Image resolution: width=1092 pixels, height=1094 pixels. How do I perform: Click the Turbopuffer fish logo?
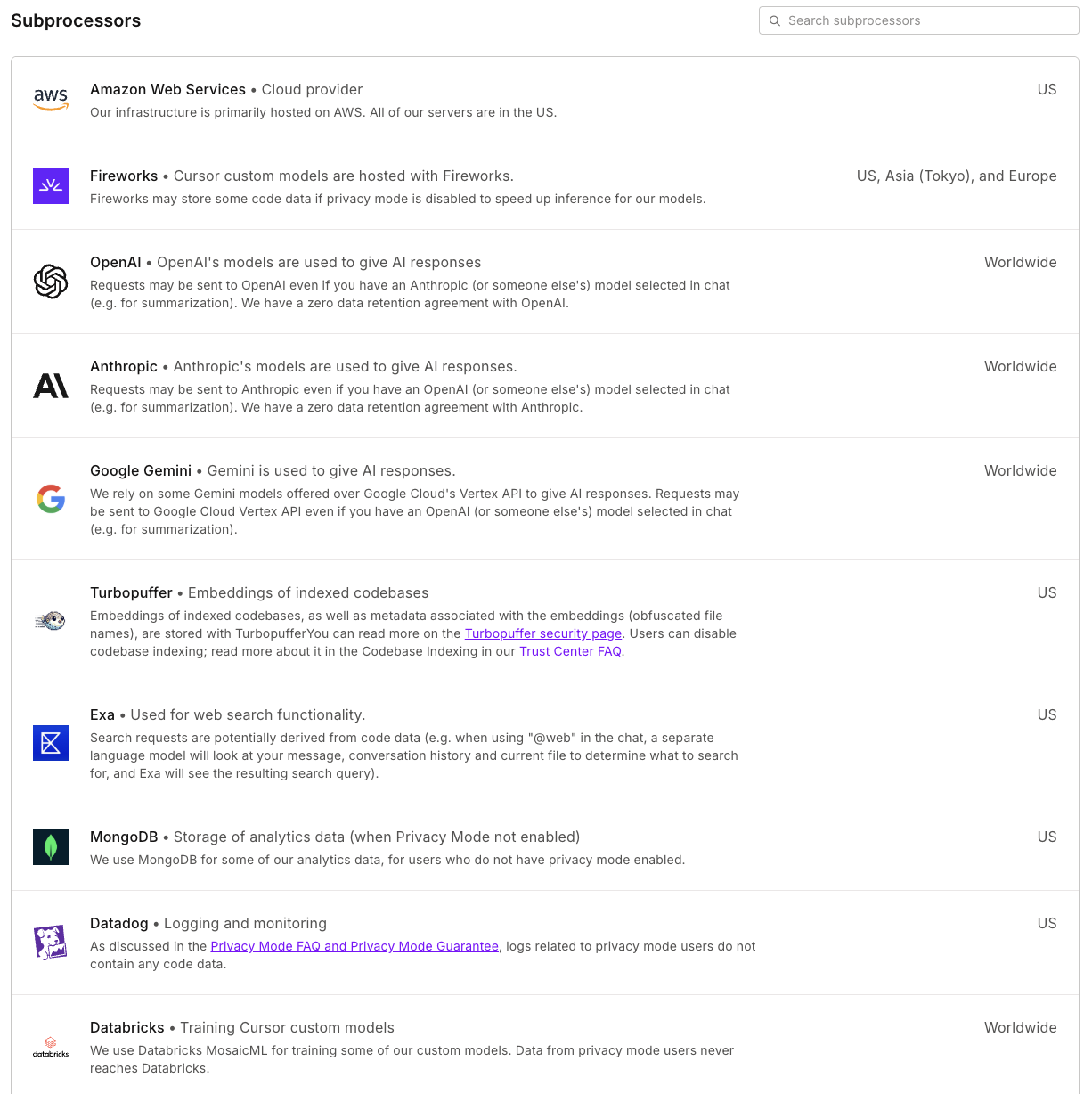tap(51, 621)
